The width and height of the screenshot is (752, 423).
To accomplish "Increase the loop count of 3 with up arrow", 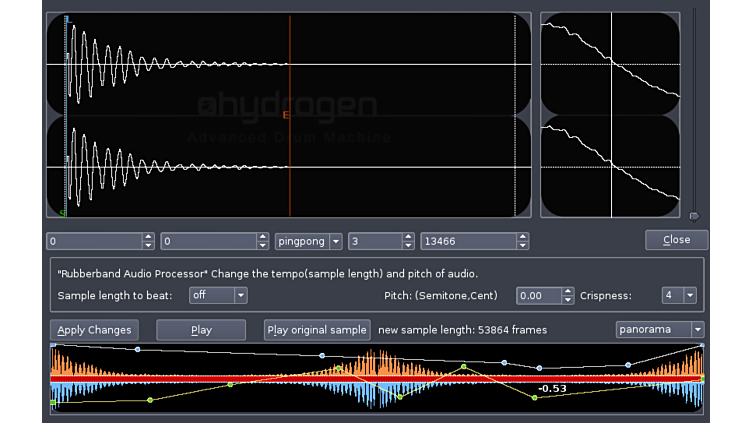I will click(408, 237).
